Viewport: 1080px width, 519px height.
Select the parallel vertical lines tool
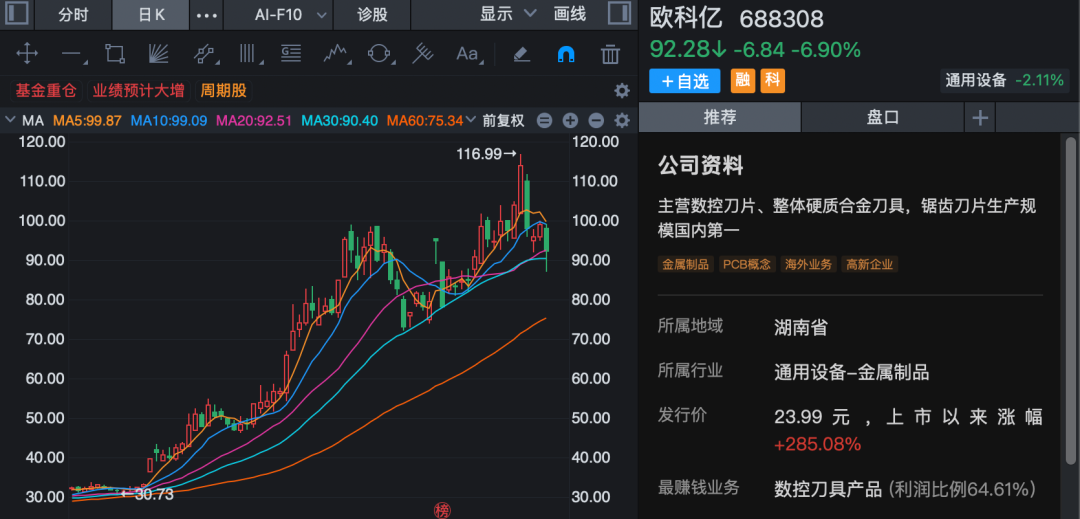(x=248, y=54)
